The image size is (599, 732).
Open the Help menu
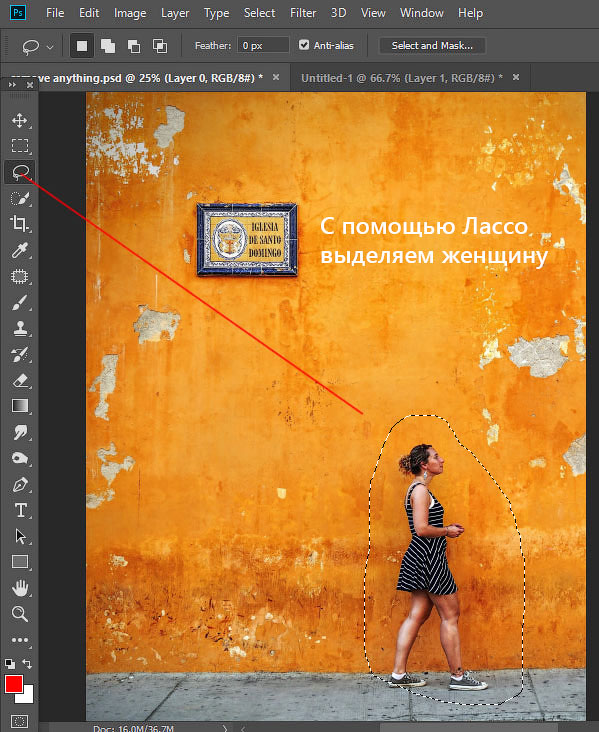click(x=470, y=13)
